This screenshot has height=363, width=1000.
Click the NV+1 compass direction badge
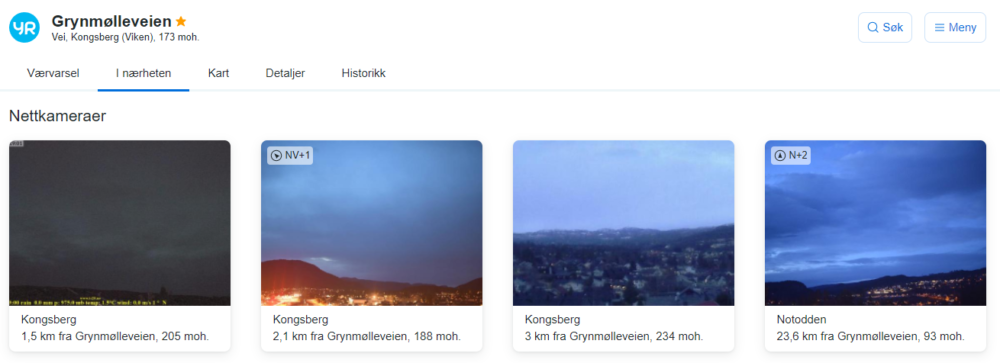[290, 155]
